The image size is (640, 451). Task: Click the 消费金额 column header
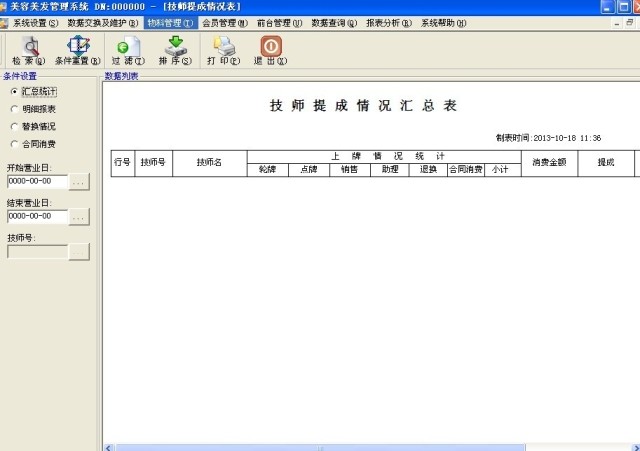(x=549, y=163)
